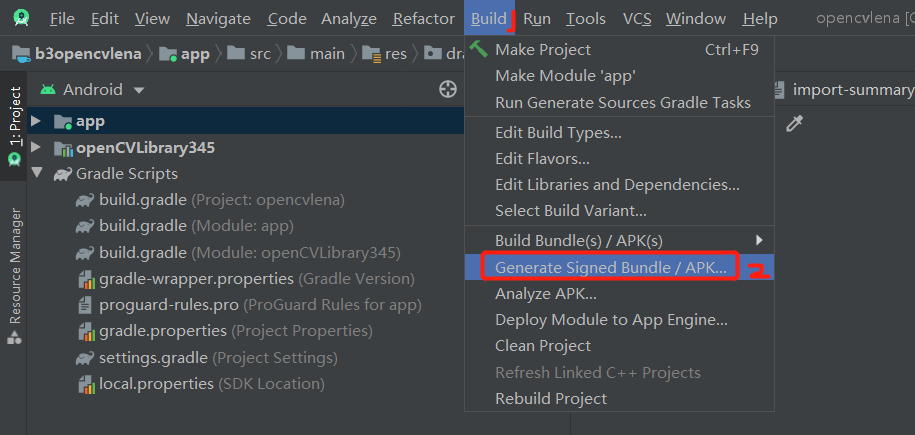Open the VCS menu
The height and width of the screenshot is (435, 915).
pyautogui.click(x=637, y=19)
